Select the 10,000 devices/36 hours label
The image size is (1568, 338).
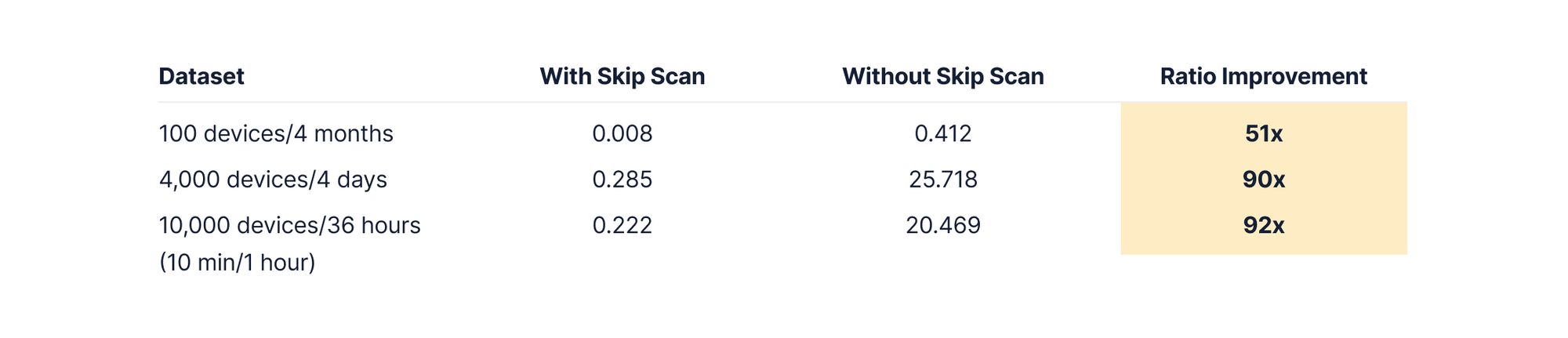[289, 225]
